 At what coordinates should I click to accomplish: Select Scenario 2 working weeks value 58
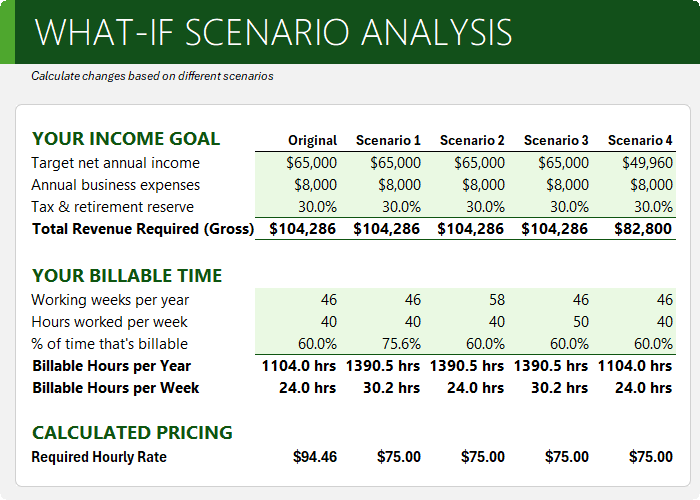click(496, 300)
